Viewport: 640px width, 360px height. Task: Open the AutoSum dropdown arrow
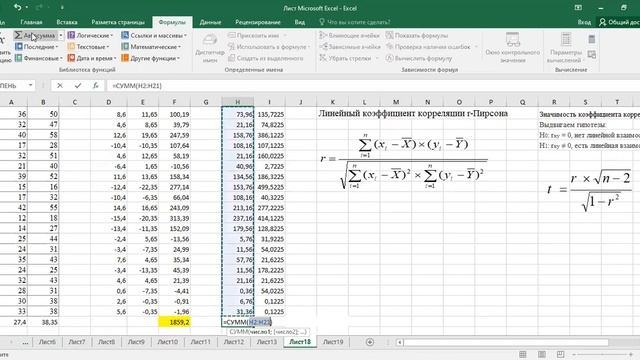61,36
